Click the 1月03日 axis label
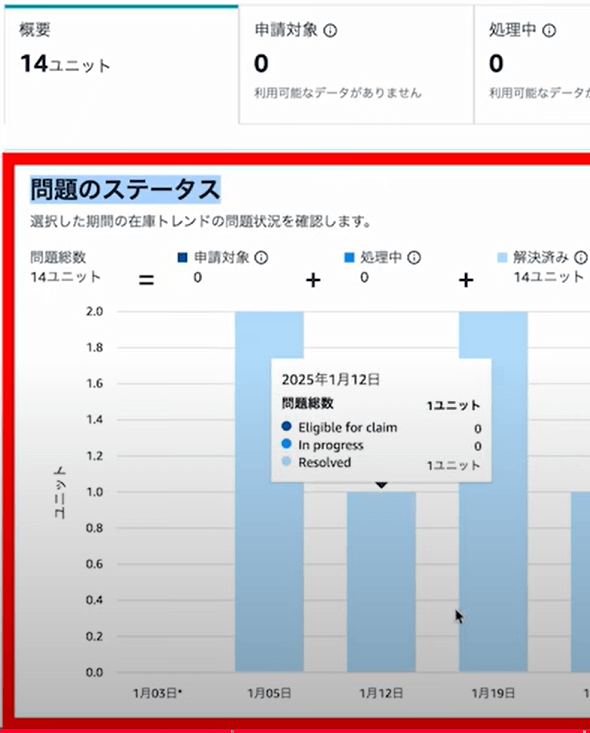The image size is (590, 733). click(157, 693)
